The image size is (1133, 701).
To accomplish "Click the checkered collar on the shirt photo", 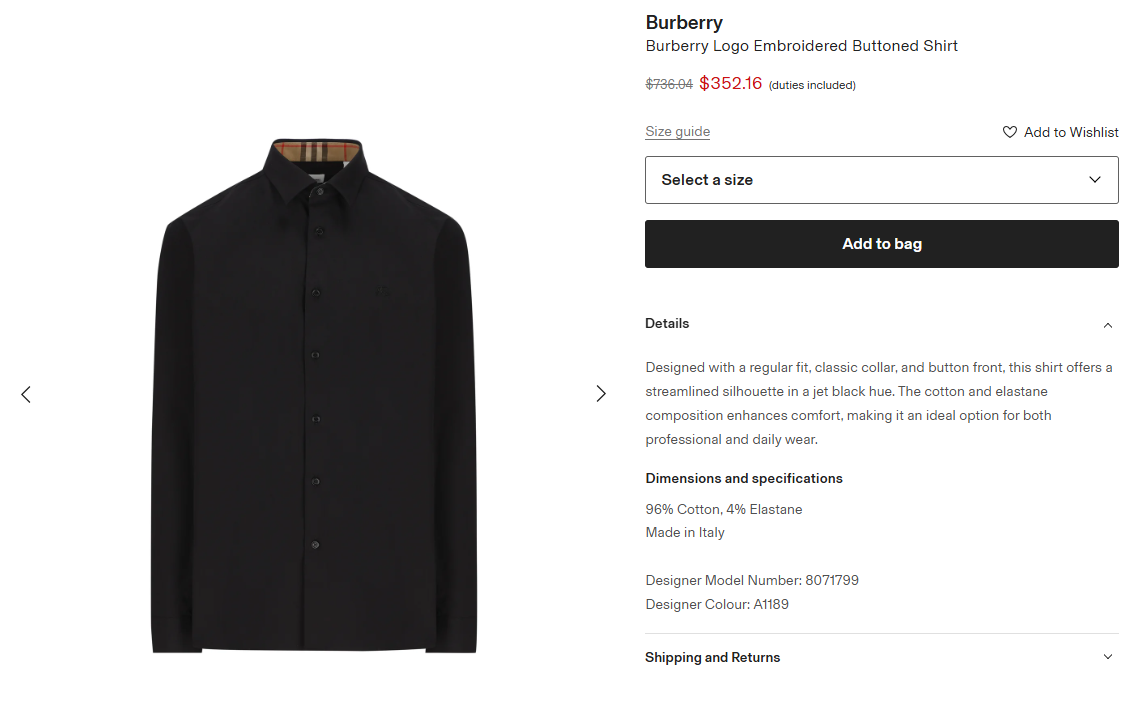I will pos(316,151).
